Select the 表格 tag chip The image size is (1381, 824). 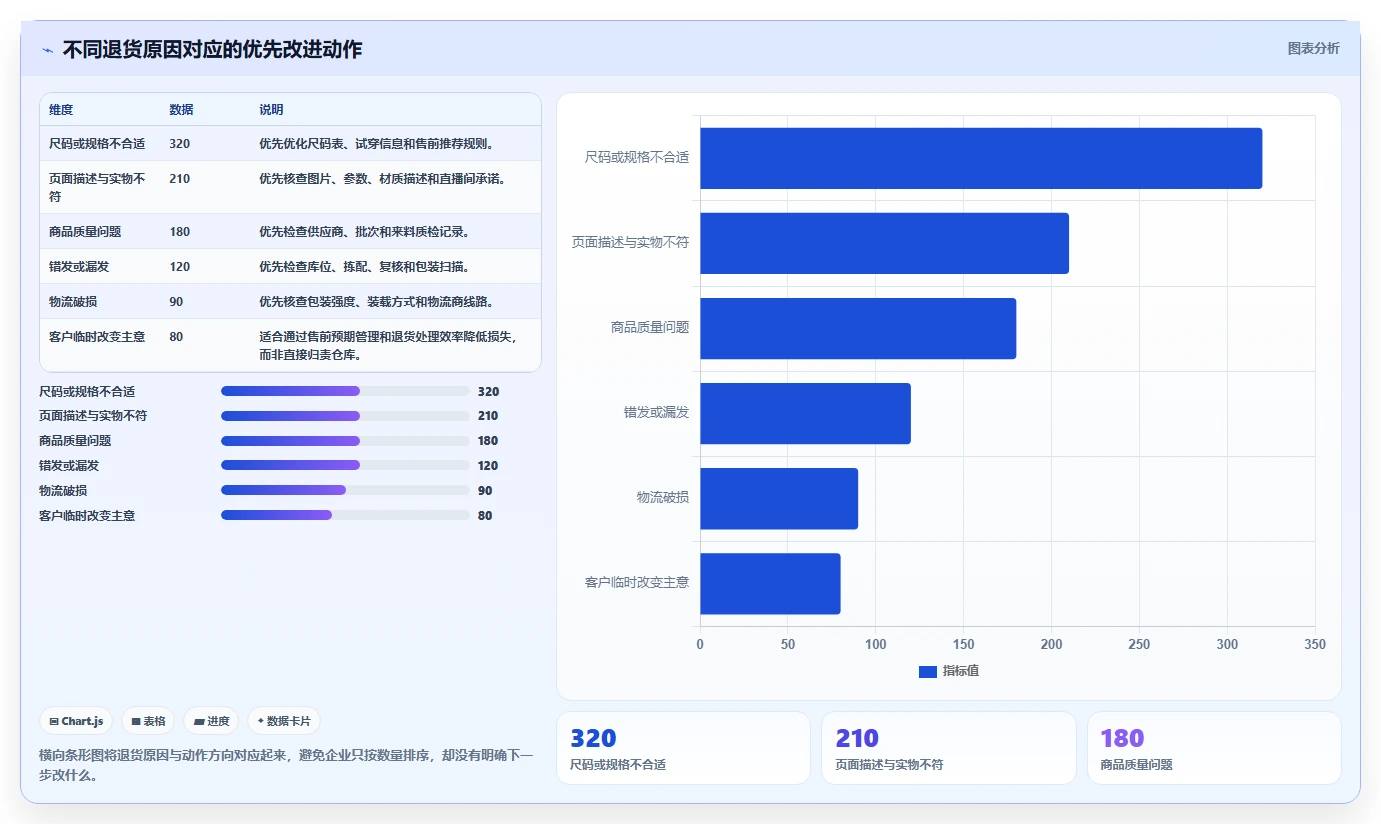coord(148,721)
